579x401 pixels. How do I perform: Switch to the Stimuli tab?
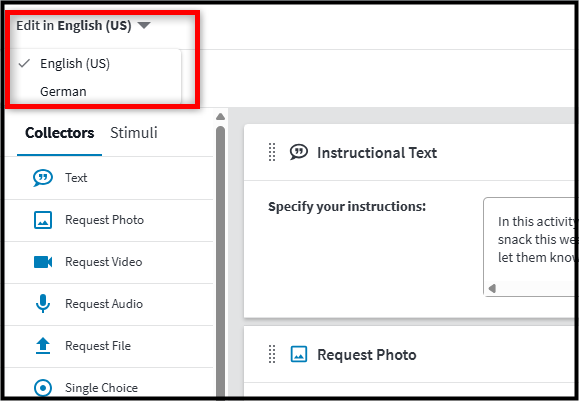134,133
